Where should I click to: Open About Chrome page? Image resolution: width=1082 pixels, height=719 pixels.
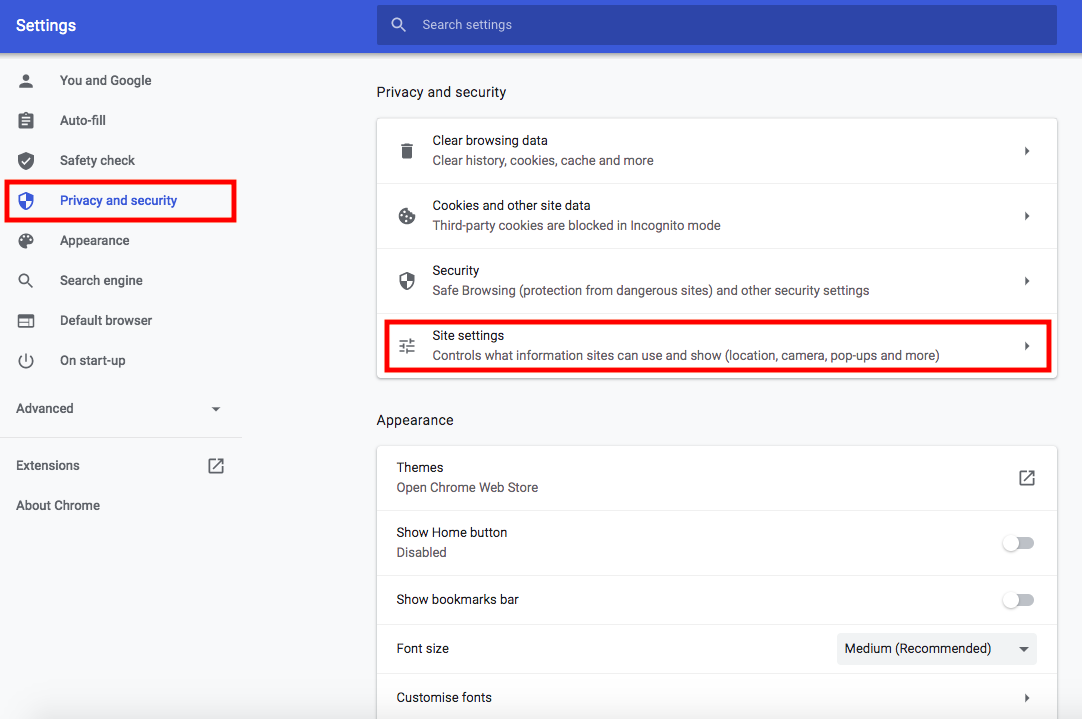58,506
